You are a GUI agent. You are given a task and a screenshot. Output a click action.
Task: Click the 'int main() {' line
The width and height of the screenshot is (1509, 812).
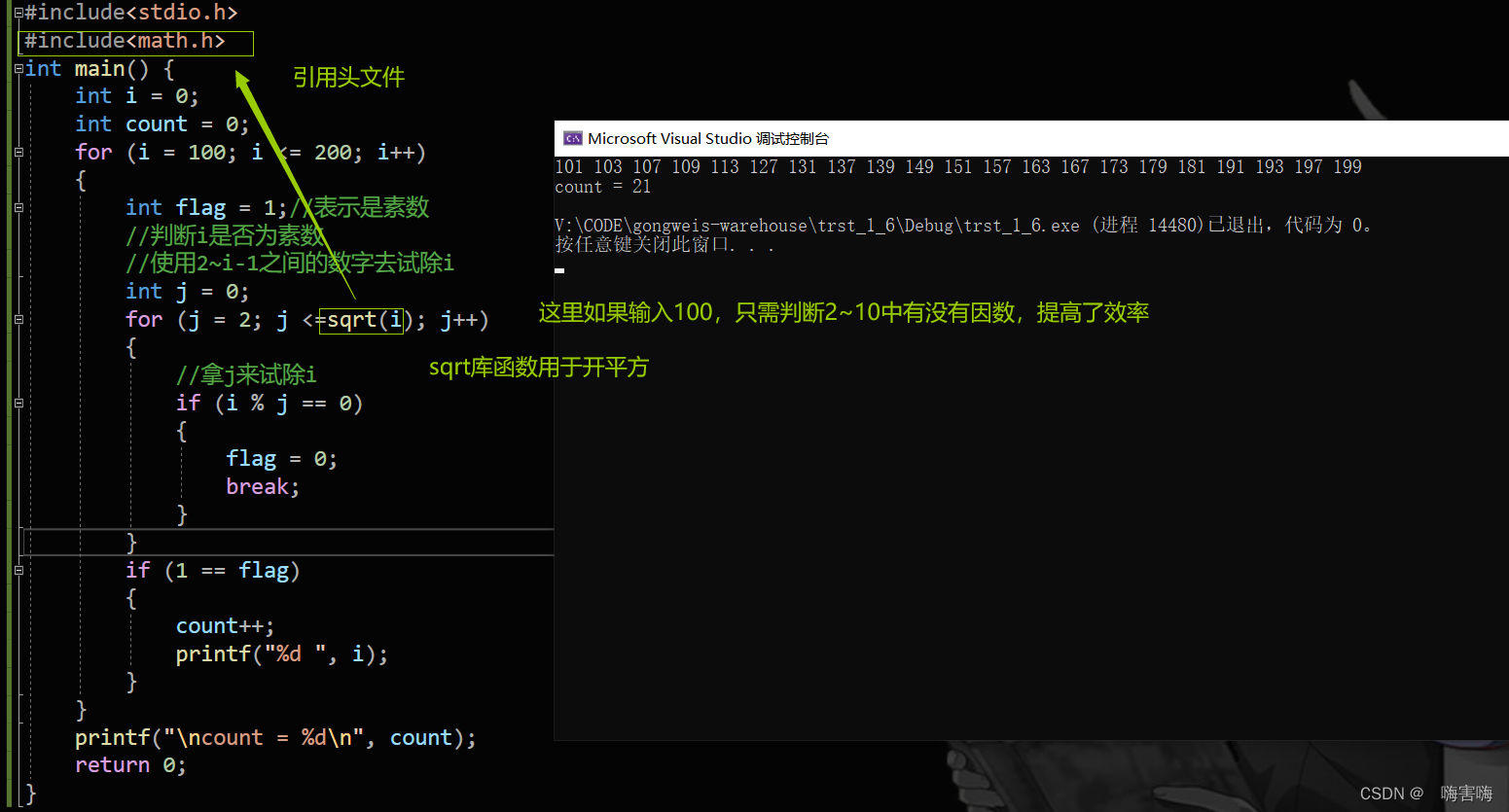pyautogui.click(x=100, y=69)
